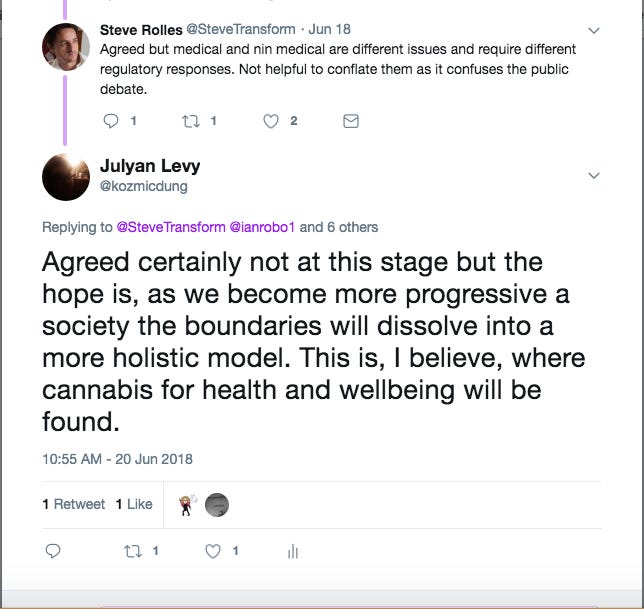This screenshot has height=609, width=644.
Task: Open the gray avatar of the liker
Action: tap(217, 505)
